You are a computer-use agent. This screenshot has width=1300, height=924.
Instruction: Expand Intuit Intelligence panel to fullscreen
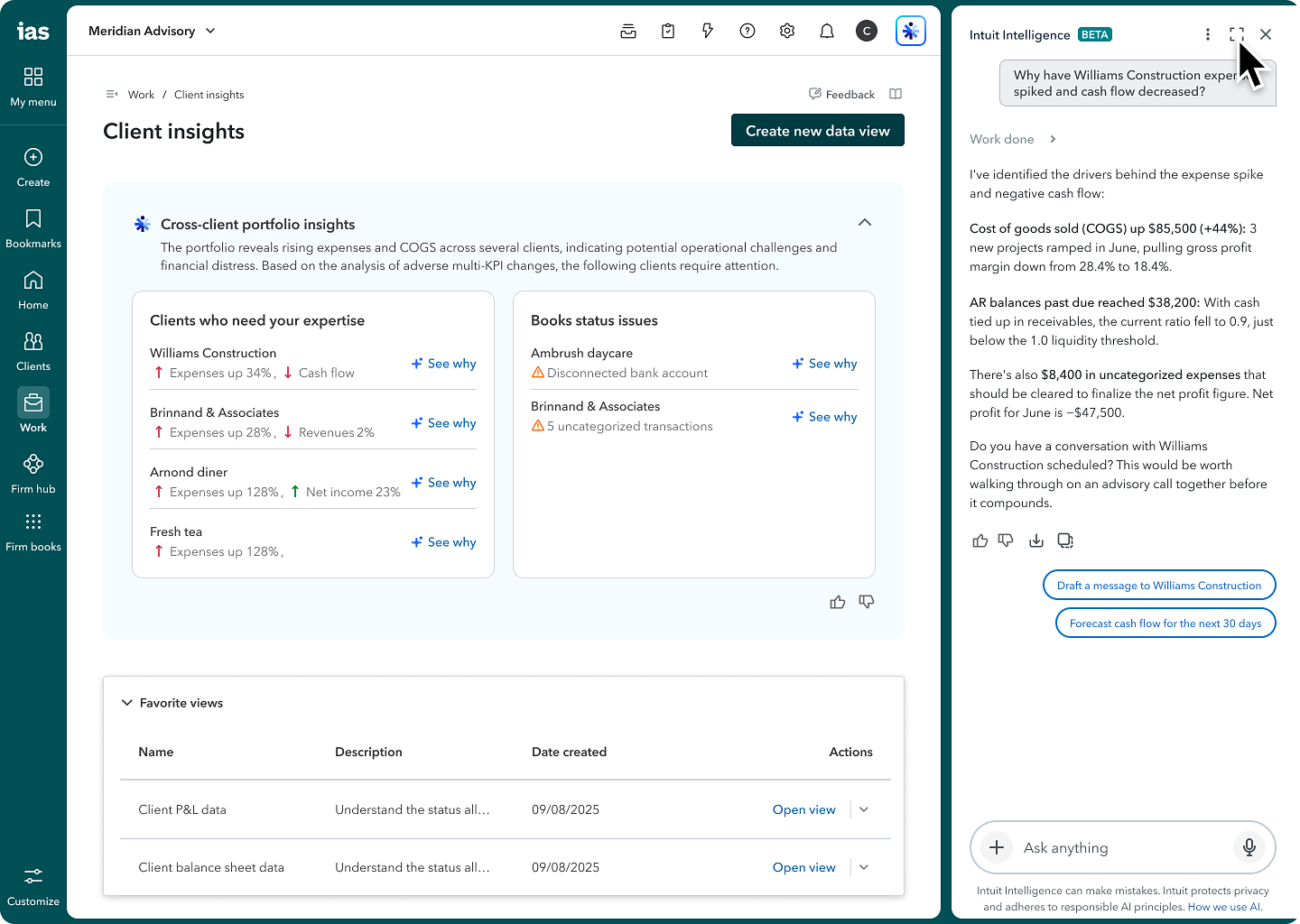(x=1237, y=34)
